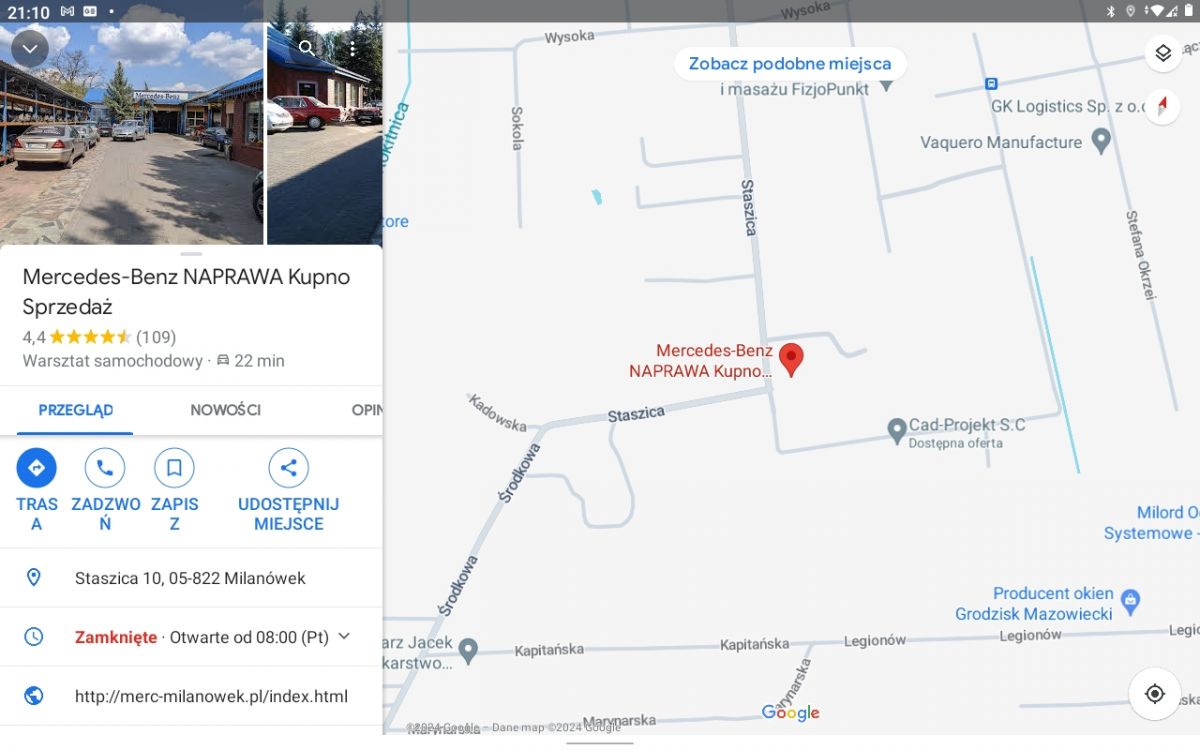Call the workshop via the Zadzwoń icon
The width and height of the screenshot is (1200, 750).
click(x=105, y=467)
